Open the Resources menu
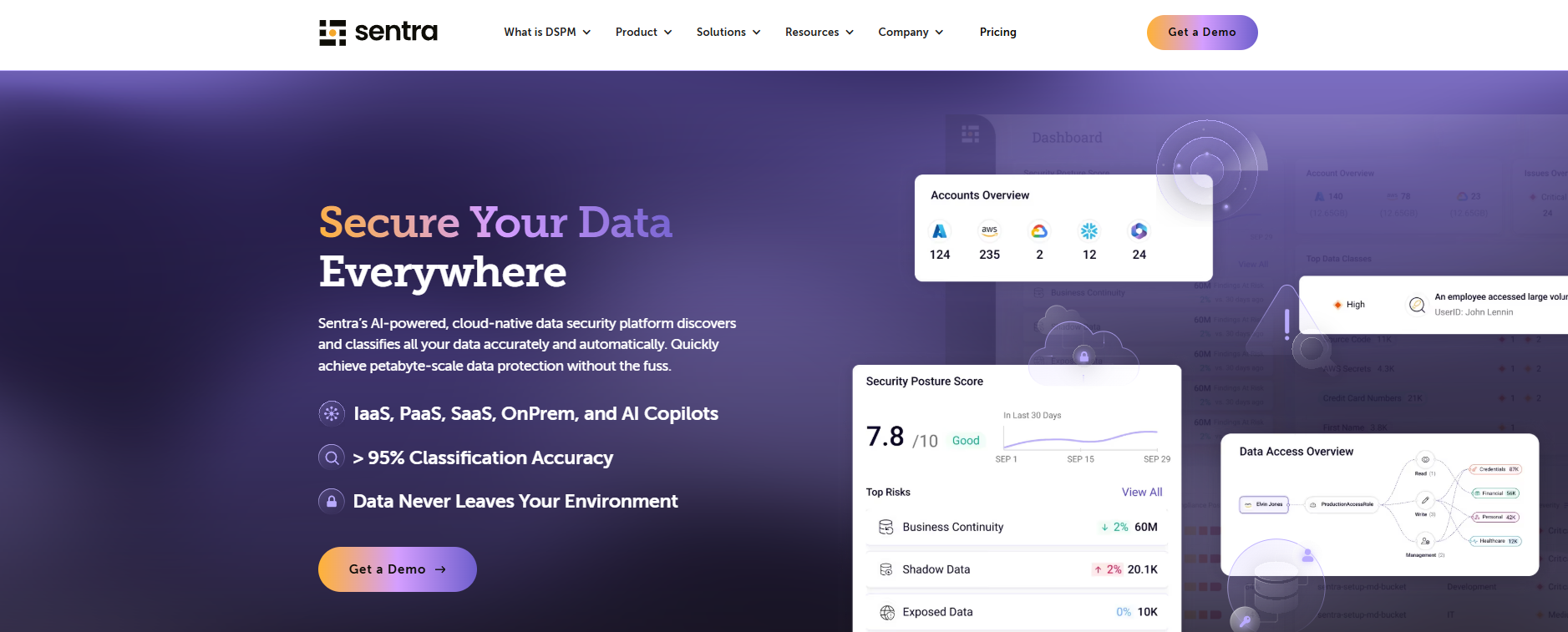The height and width of the screenshot is (632, 1568). click(819, 33)
